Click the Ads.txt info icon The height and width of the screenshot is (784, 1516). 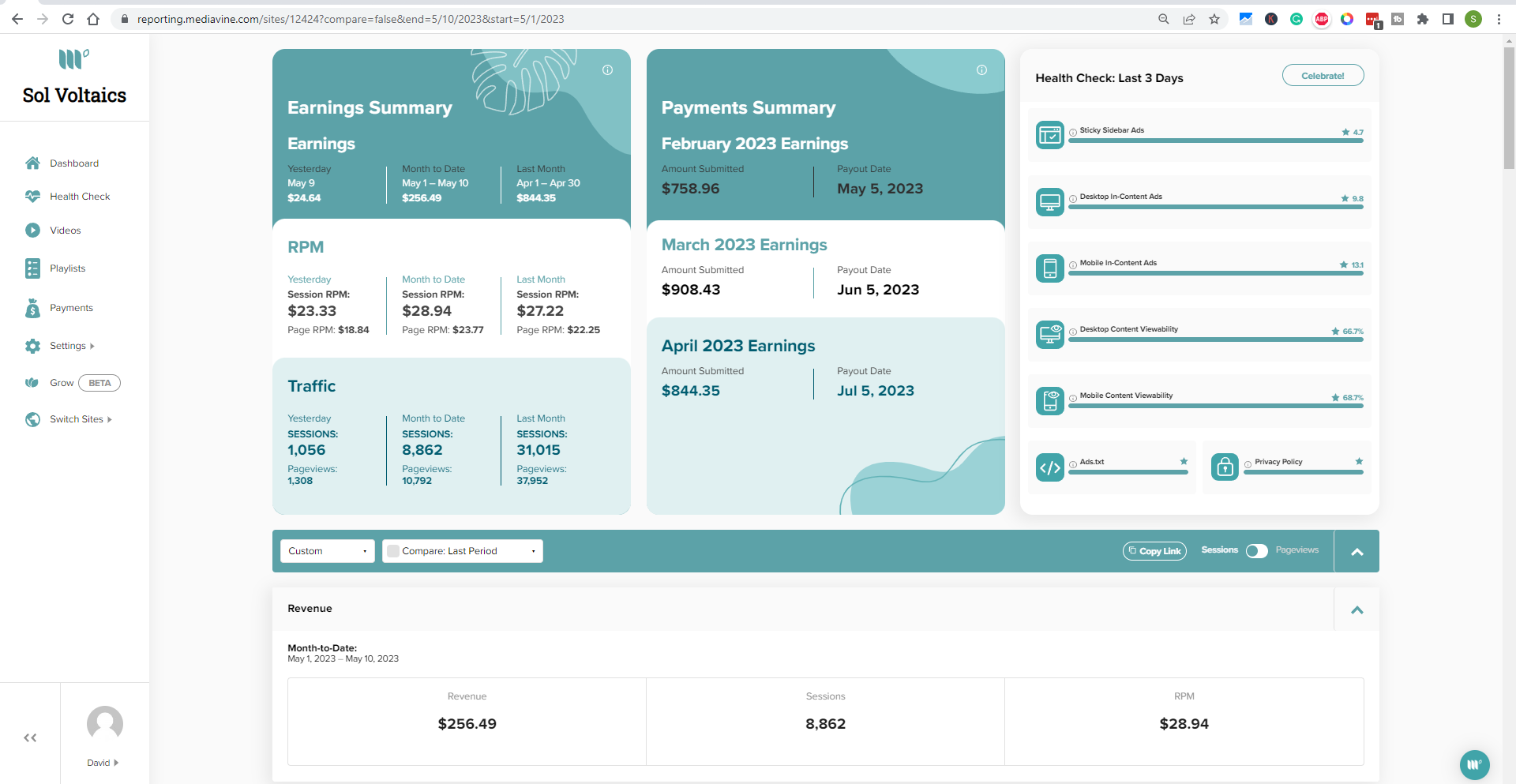point(1073,464)
